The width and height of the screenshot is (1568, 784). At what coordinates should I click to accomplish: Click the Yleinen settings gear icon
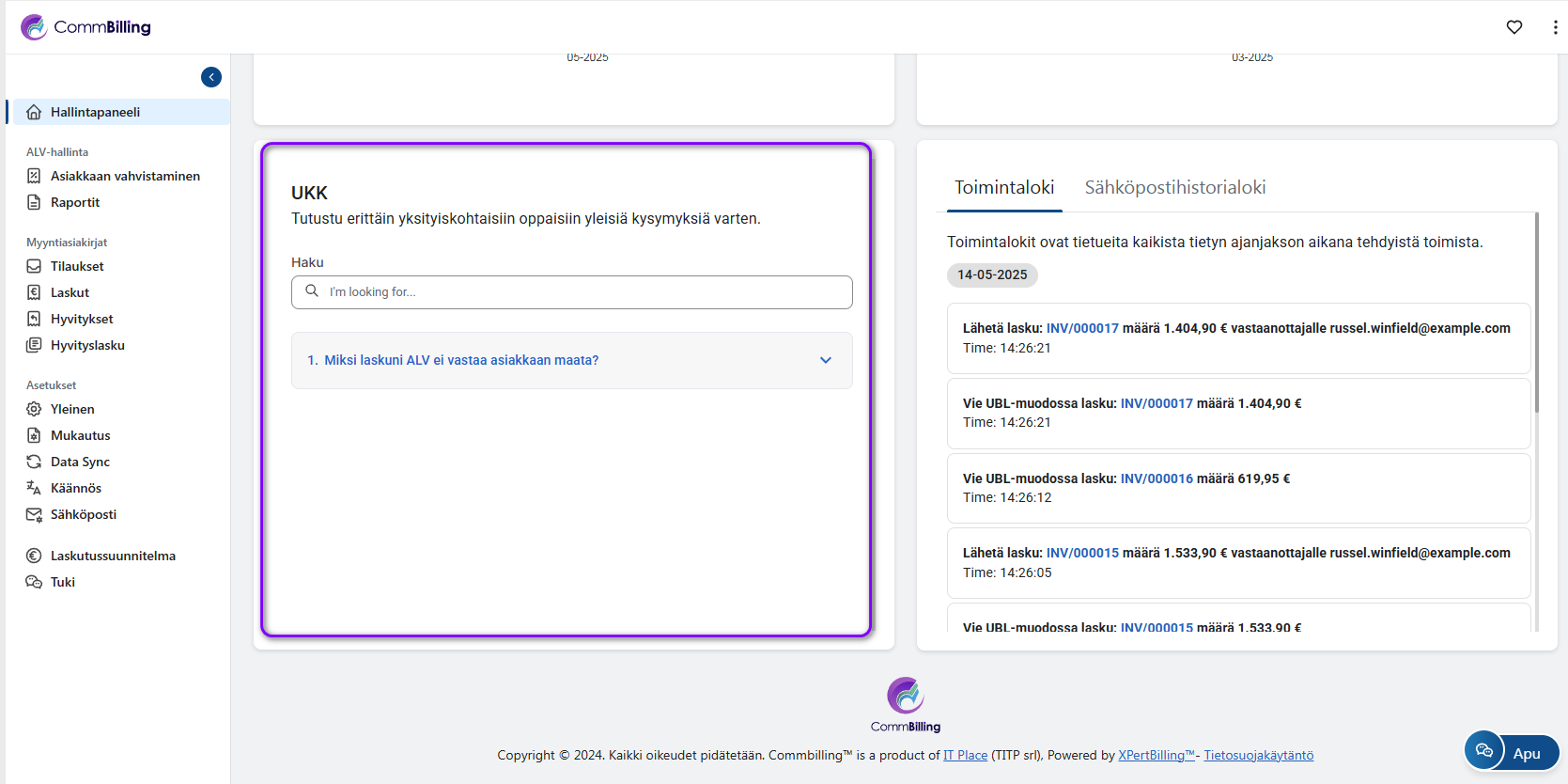[x=34, y=409]
